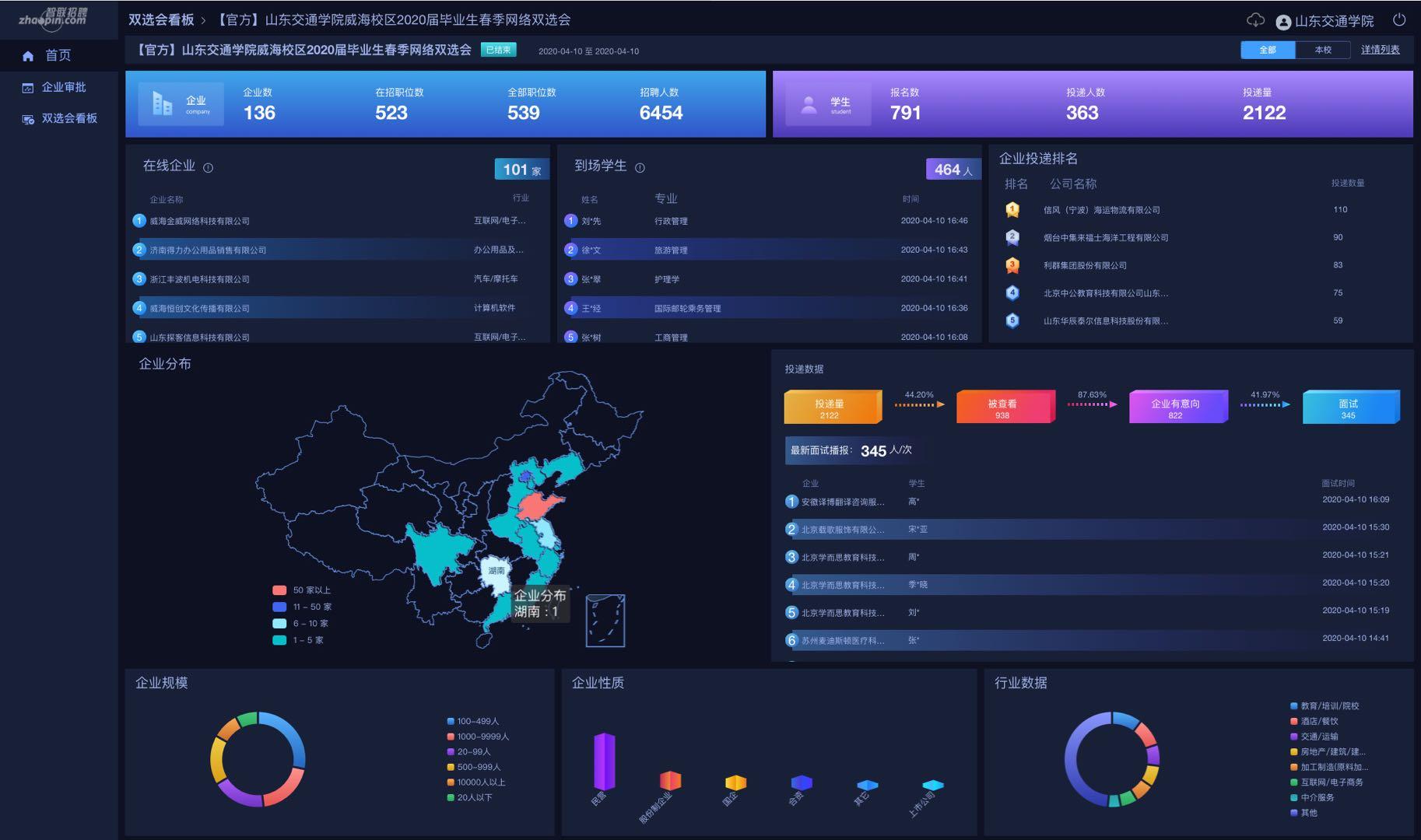Click the 投递量 orange funnel block
The height and width of the screenshot is (840, 1421).
[x=830, y=407]
